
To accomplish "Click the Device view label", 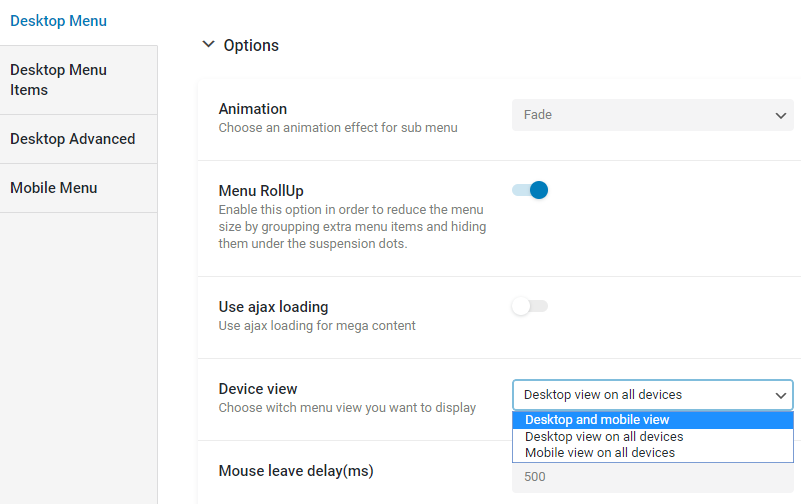I will (x=258, y=389).
